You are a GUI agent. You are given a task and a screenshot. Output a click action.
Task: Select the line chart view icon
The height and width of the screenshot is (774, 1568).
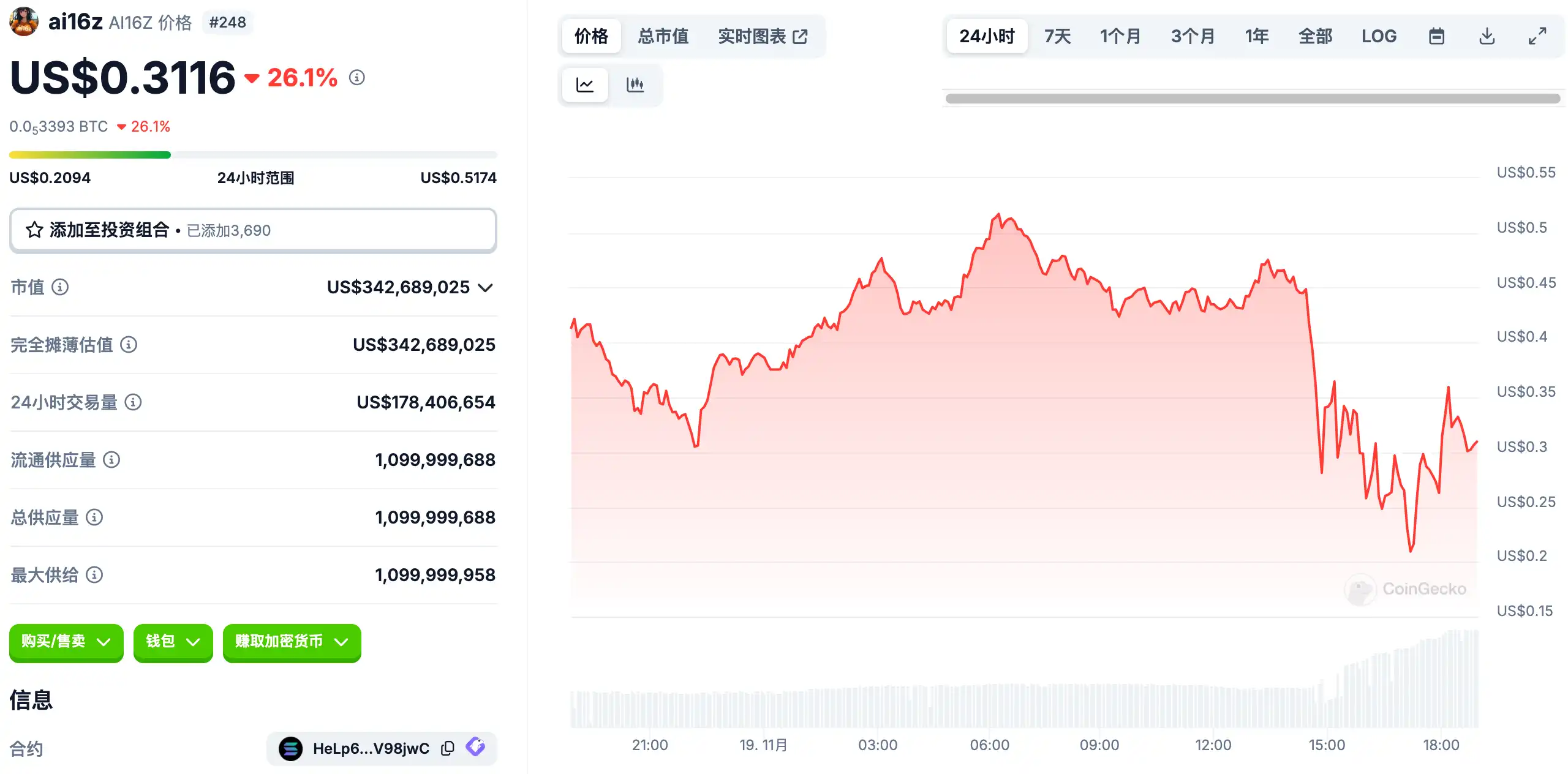(585, 85)
